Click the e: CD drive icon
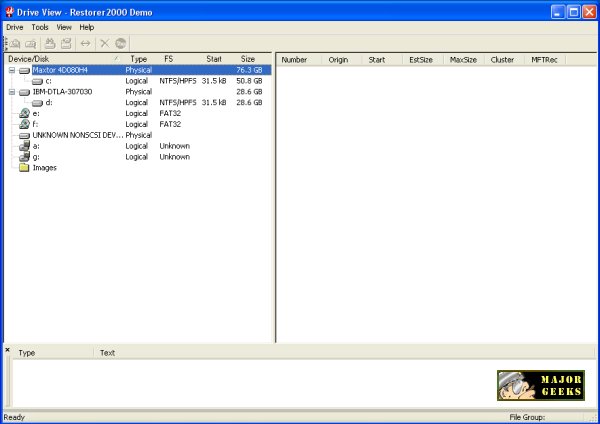This screenshot has height=424, width=600. pos(24,113)
